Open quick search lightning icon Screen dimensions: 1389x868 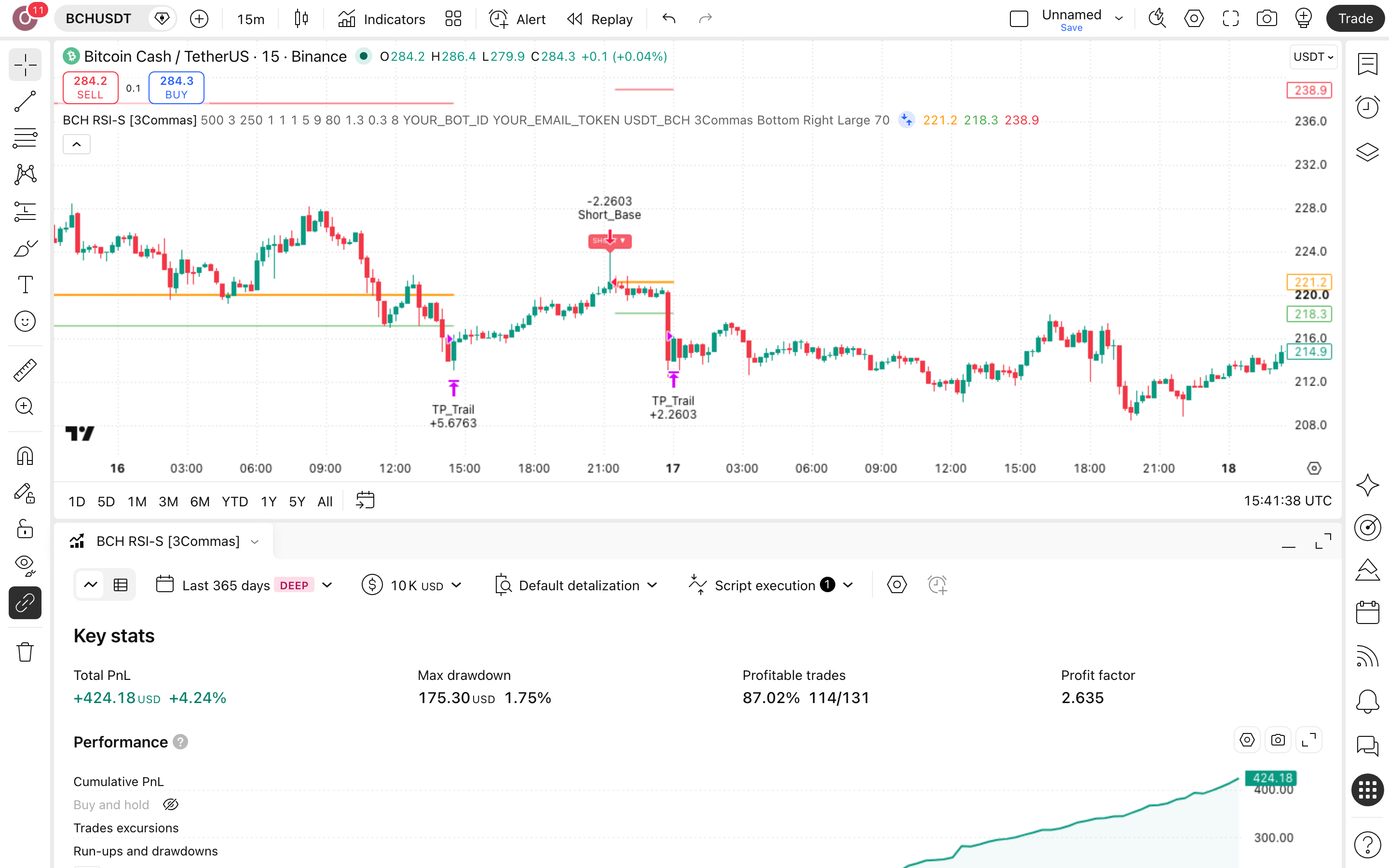tap(1157, 19)
